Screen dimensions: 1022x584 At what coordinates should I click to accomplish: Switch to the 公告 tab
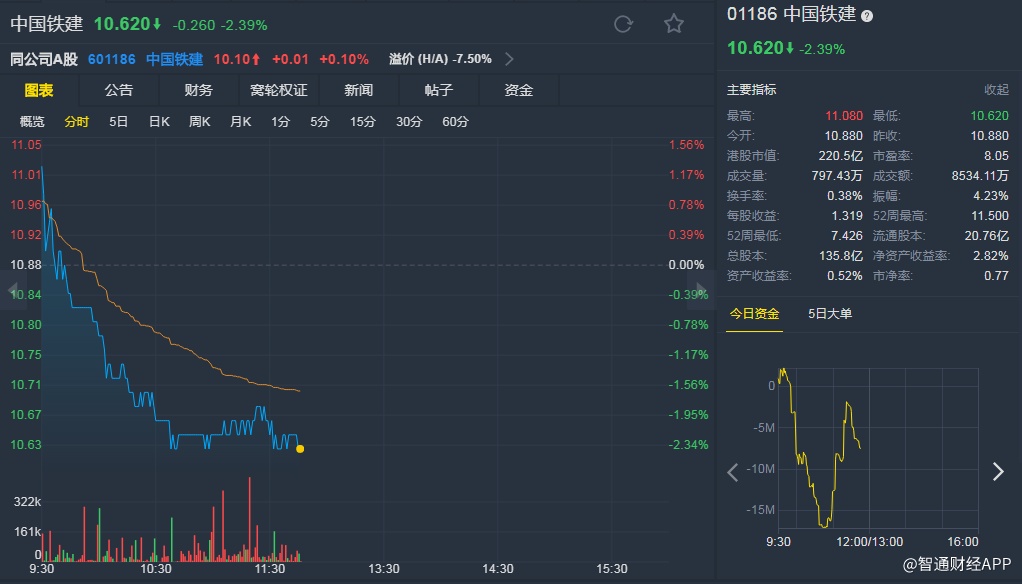pos(118,90)
